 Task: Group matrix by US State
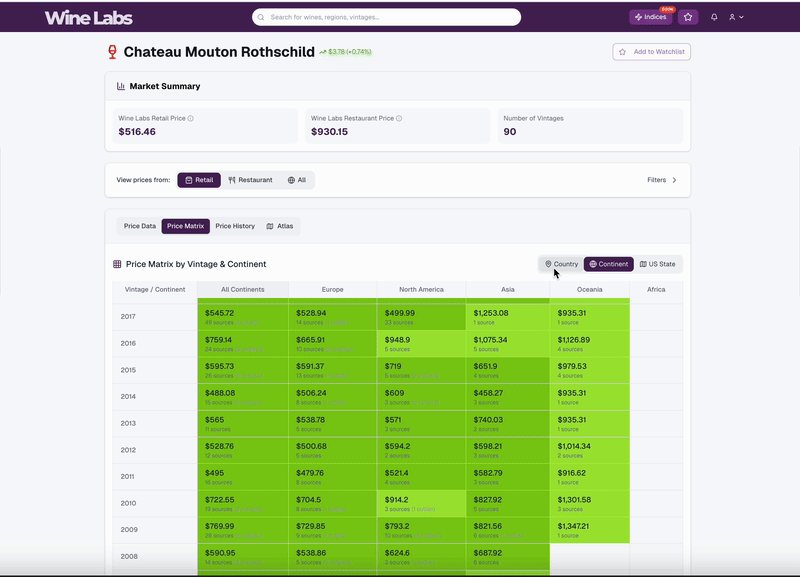(x=657, y=264)
